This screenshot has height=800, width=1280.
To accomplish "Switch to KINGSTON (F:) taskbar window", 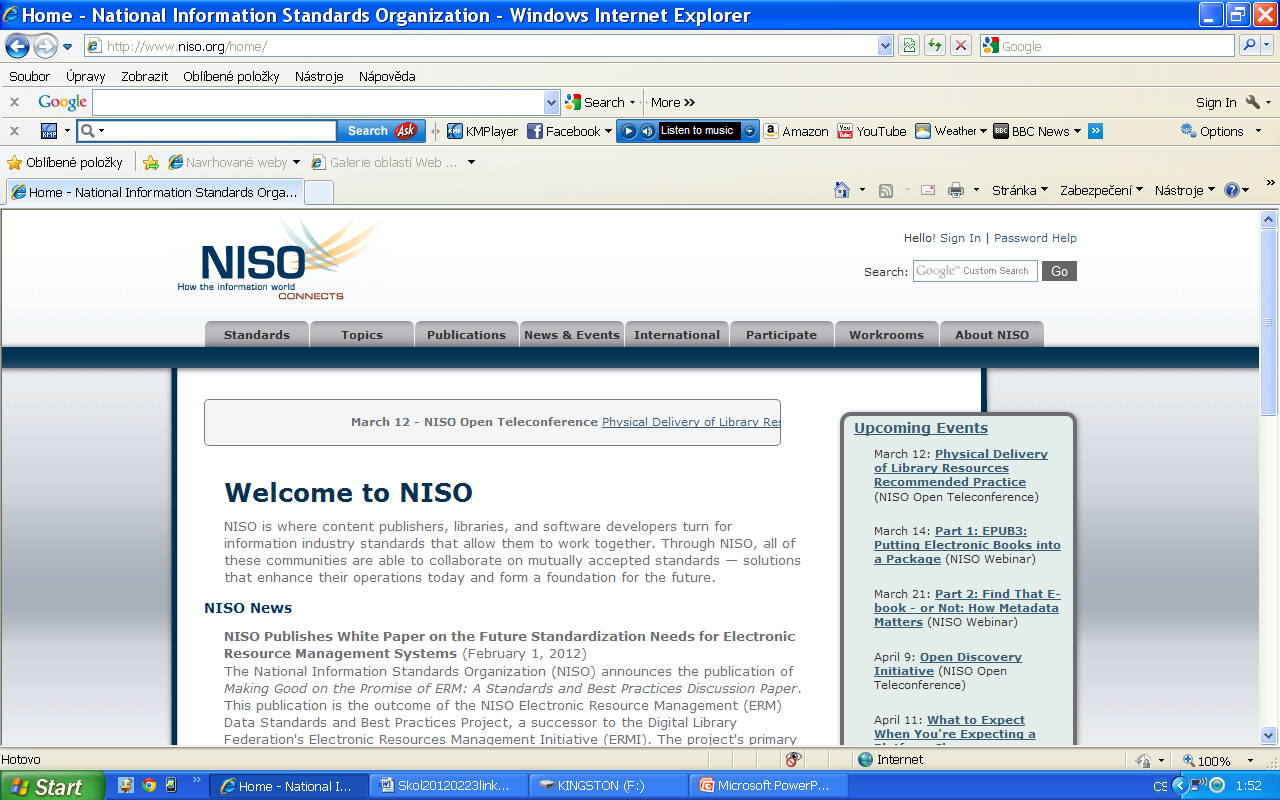I will point(608,786).
